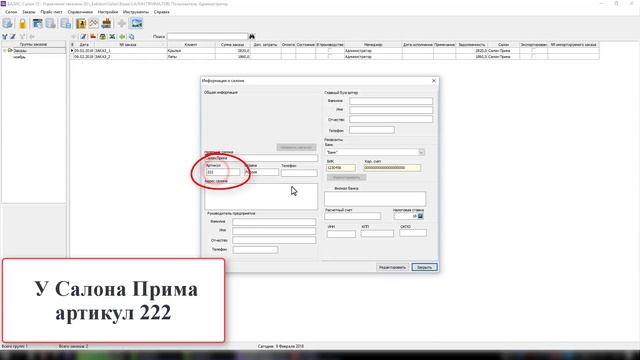Open the Заказы menu
640x360 pixels.
[29, 12]
